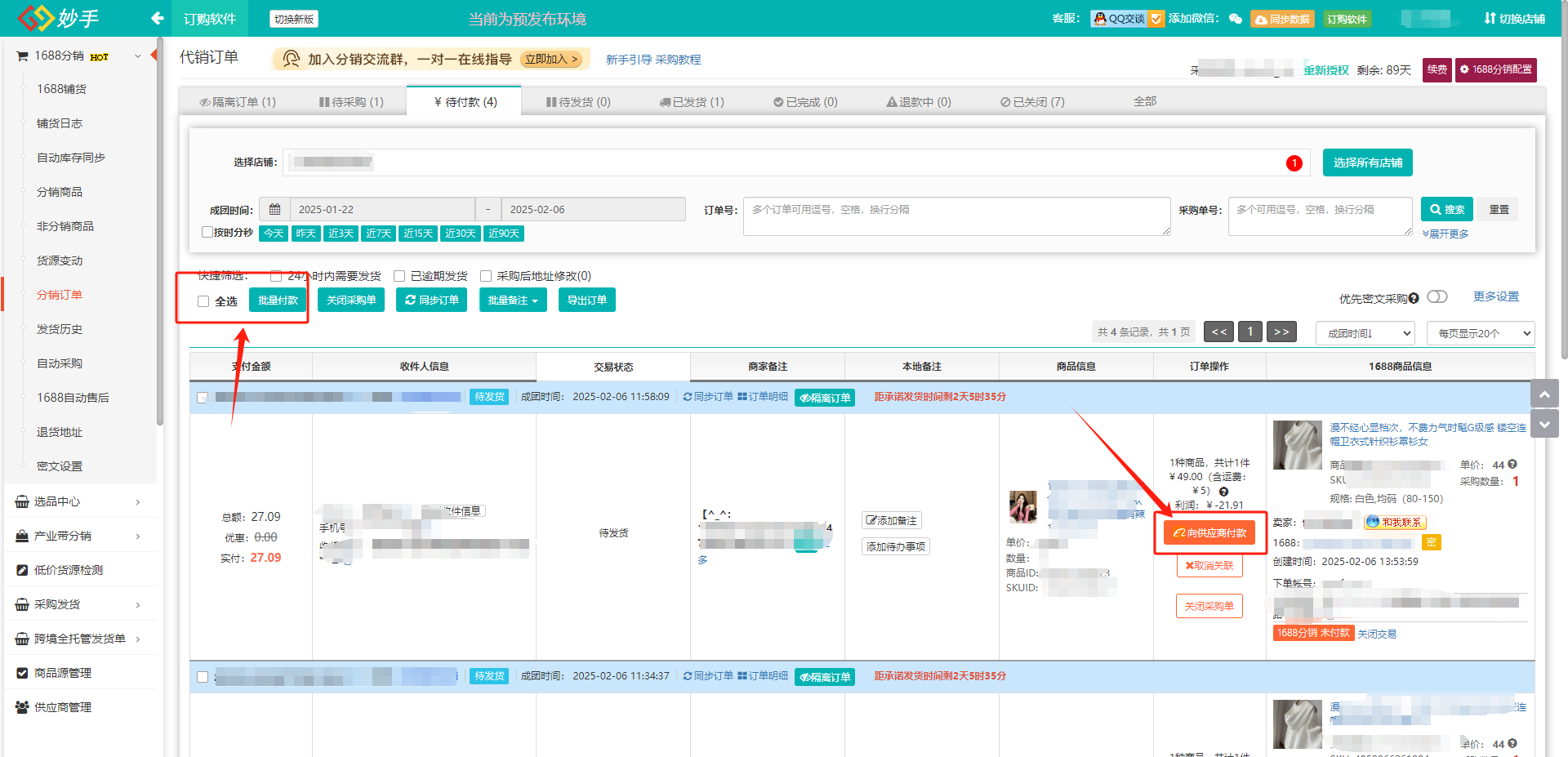Open 订单明细 for the 11:58:09 order

[763, 397]
